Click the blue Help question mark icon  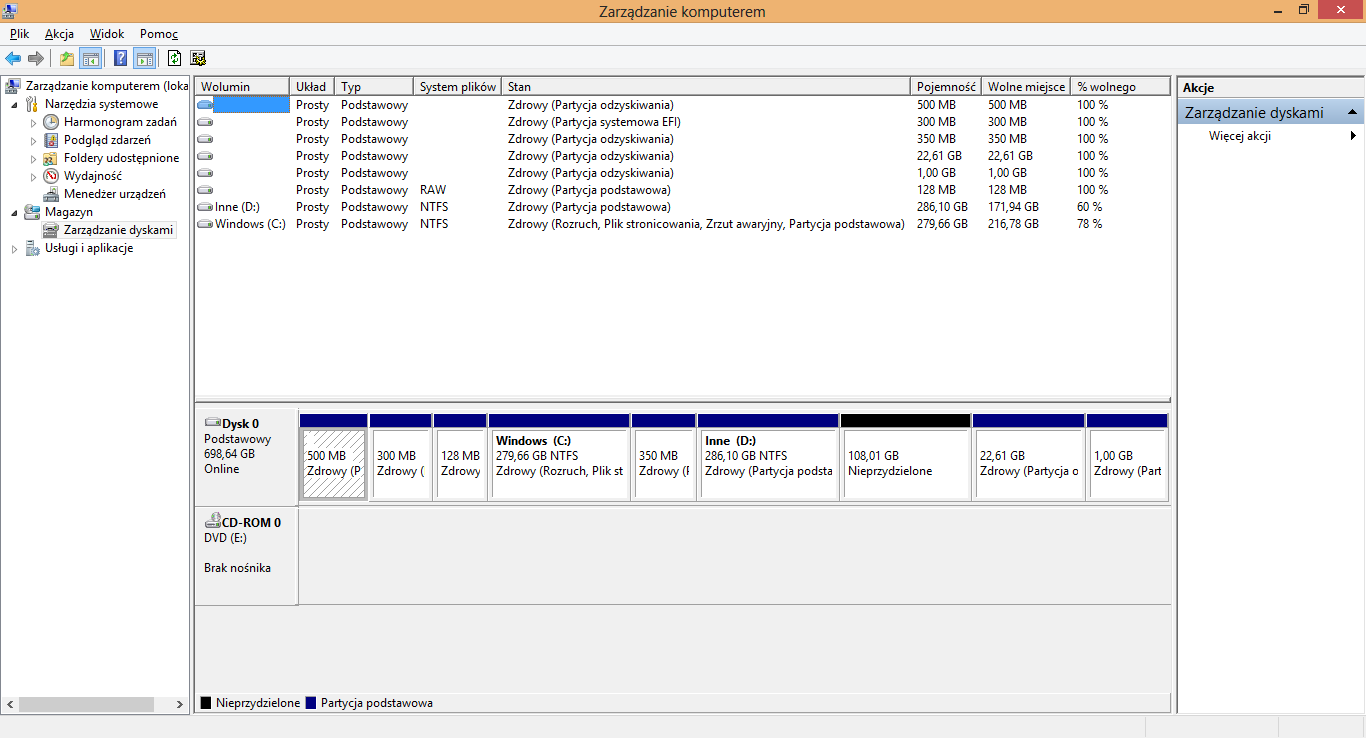(x=121, y=58)
